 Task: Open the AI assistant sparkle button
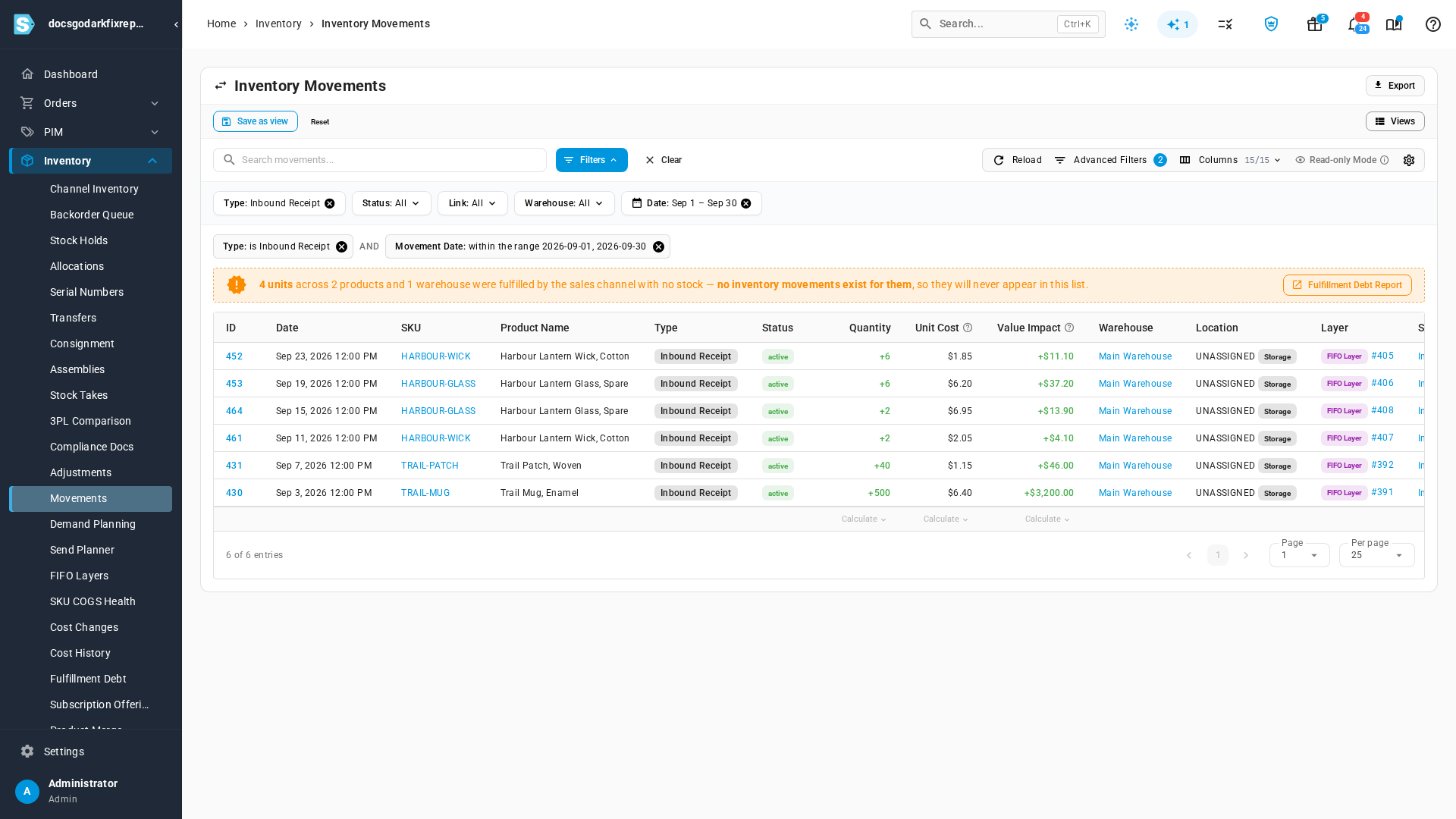click(x=1177, y=24)
